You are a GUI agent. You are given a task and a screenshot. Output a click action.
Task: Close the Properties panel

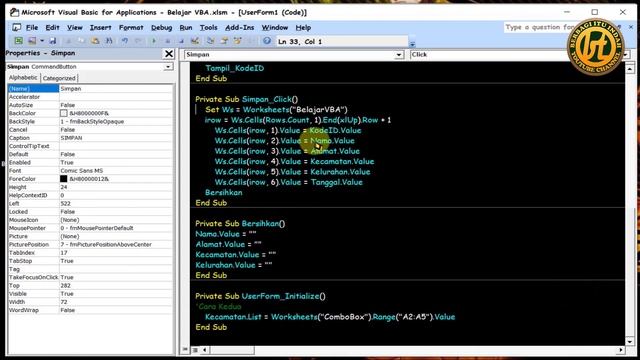coord(169,53)
